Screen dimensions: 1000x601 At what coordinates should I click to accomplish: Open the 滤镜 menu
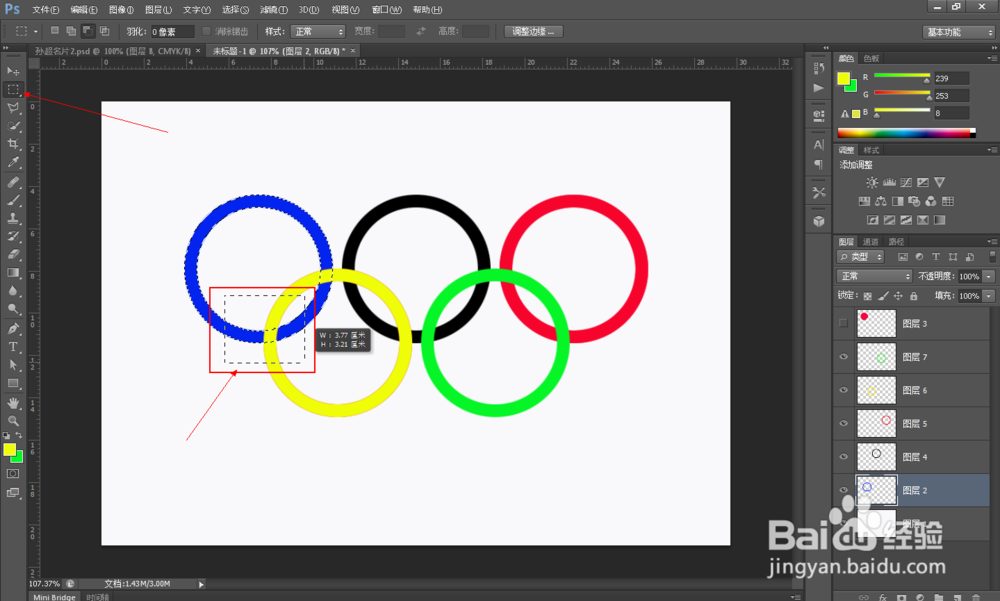point(274,10)
